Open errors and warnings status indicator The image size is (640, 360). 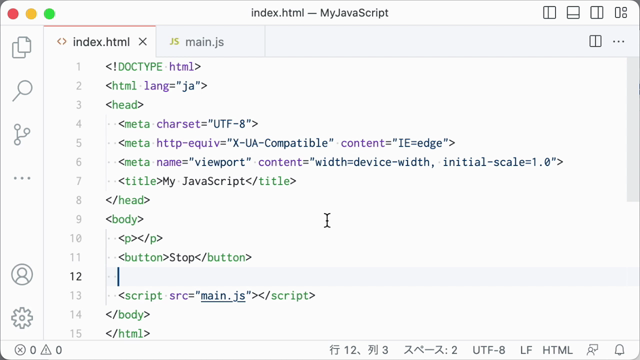(x=38, y=350)
